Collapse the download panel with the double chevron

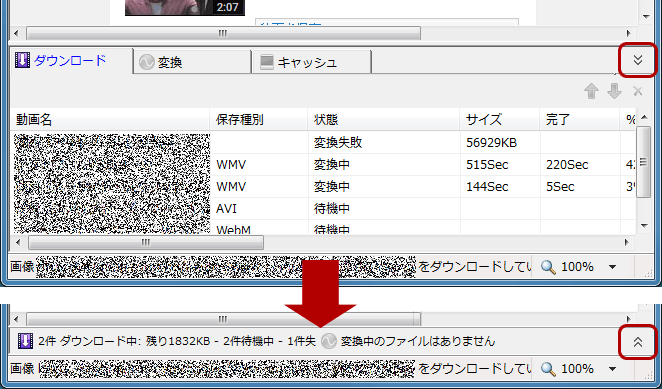(x=638, y=60)
